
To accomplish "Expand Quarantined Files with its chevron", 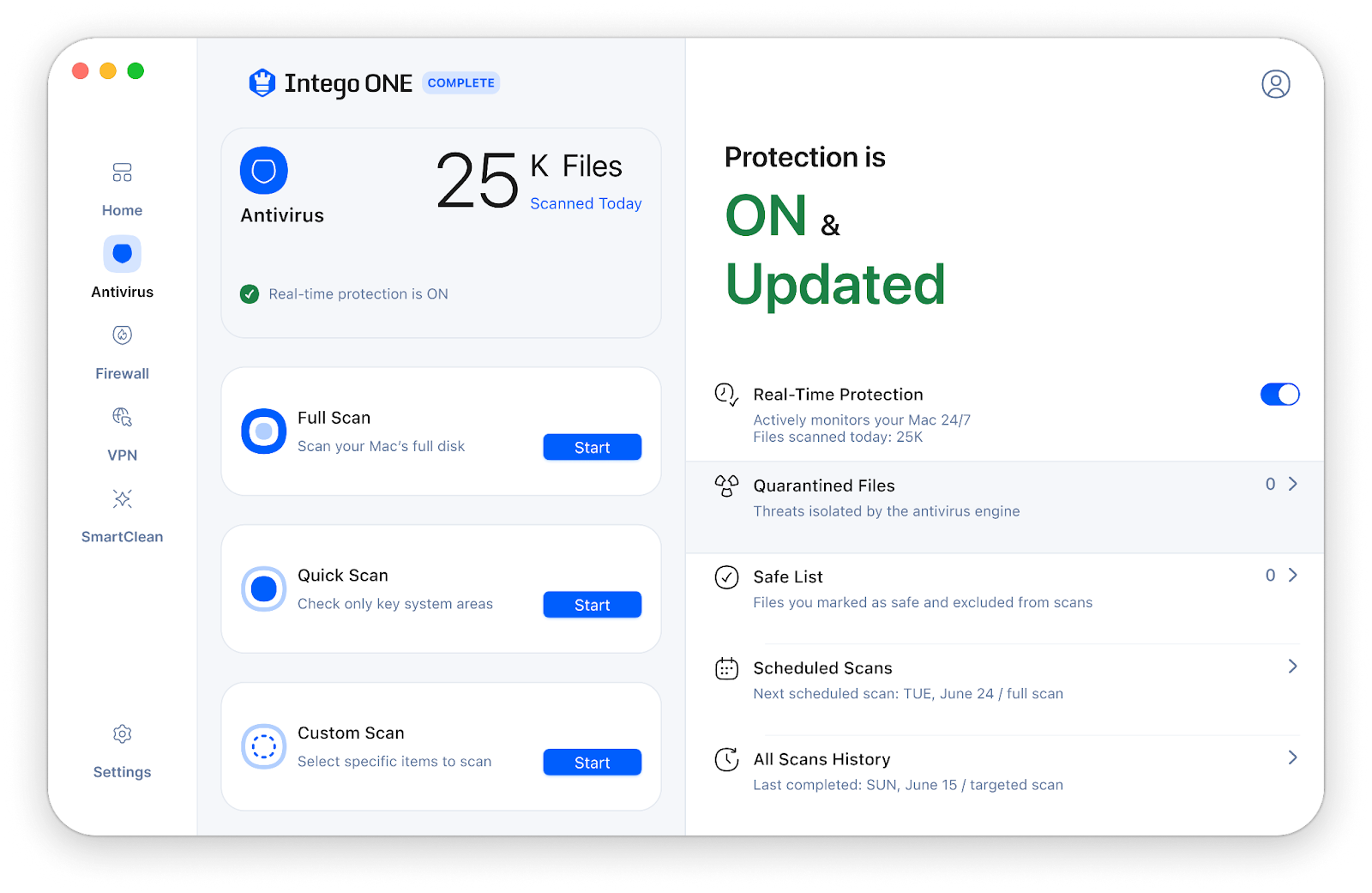I will 1292,485.
